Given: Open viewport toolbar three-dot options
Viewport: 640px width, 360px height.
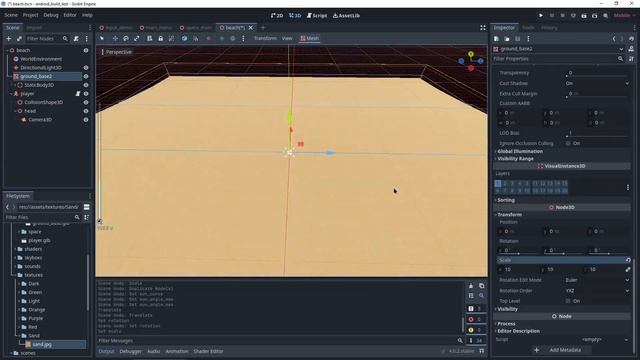Looking at the screenshot, I should [x=243, y=38].
